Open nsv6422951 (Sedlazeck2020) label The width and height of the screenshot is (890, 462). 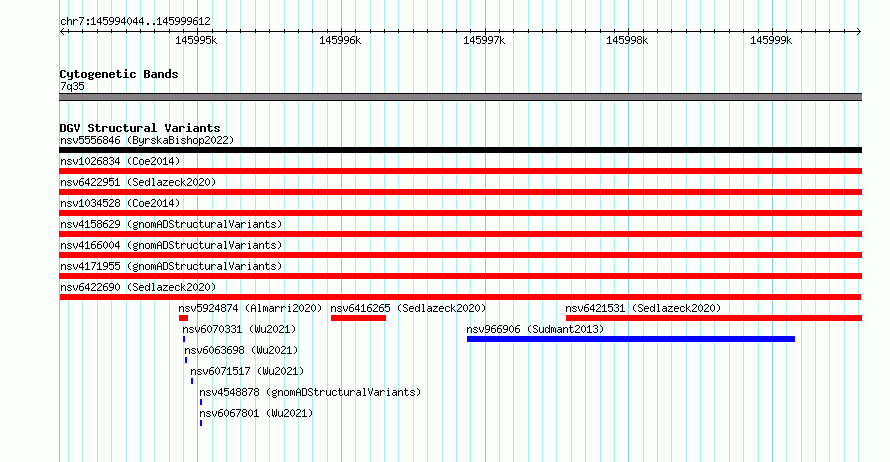coord(138,182)
